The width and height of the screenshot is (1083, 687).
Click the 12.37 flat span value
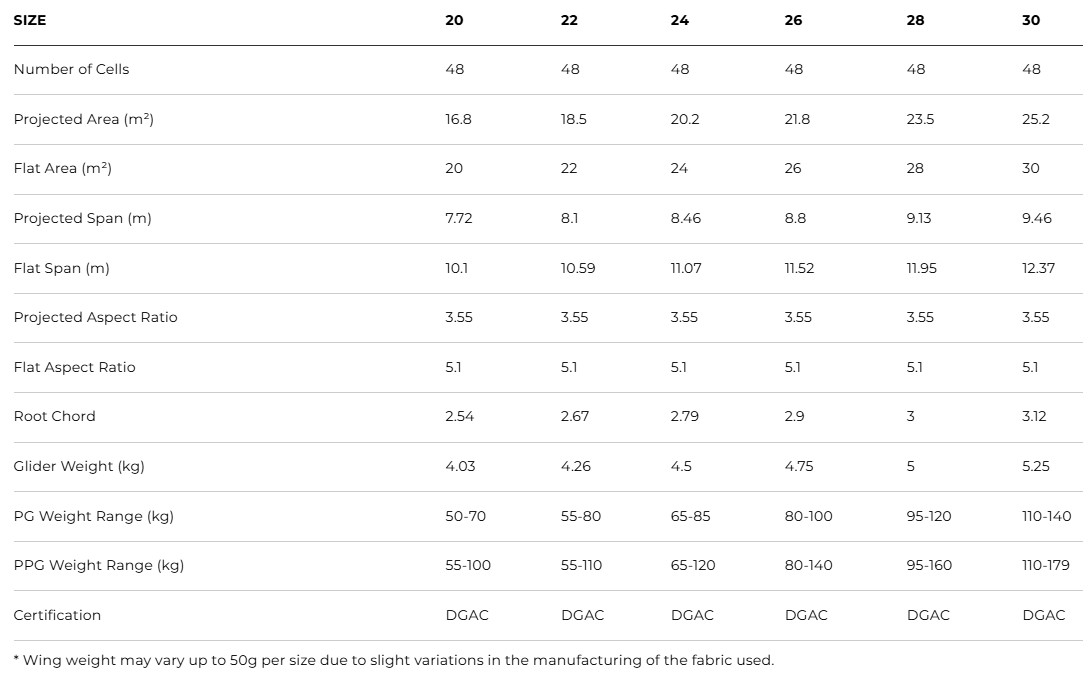tap(1038, 268)
